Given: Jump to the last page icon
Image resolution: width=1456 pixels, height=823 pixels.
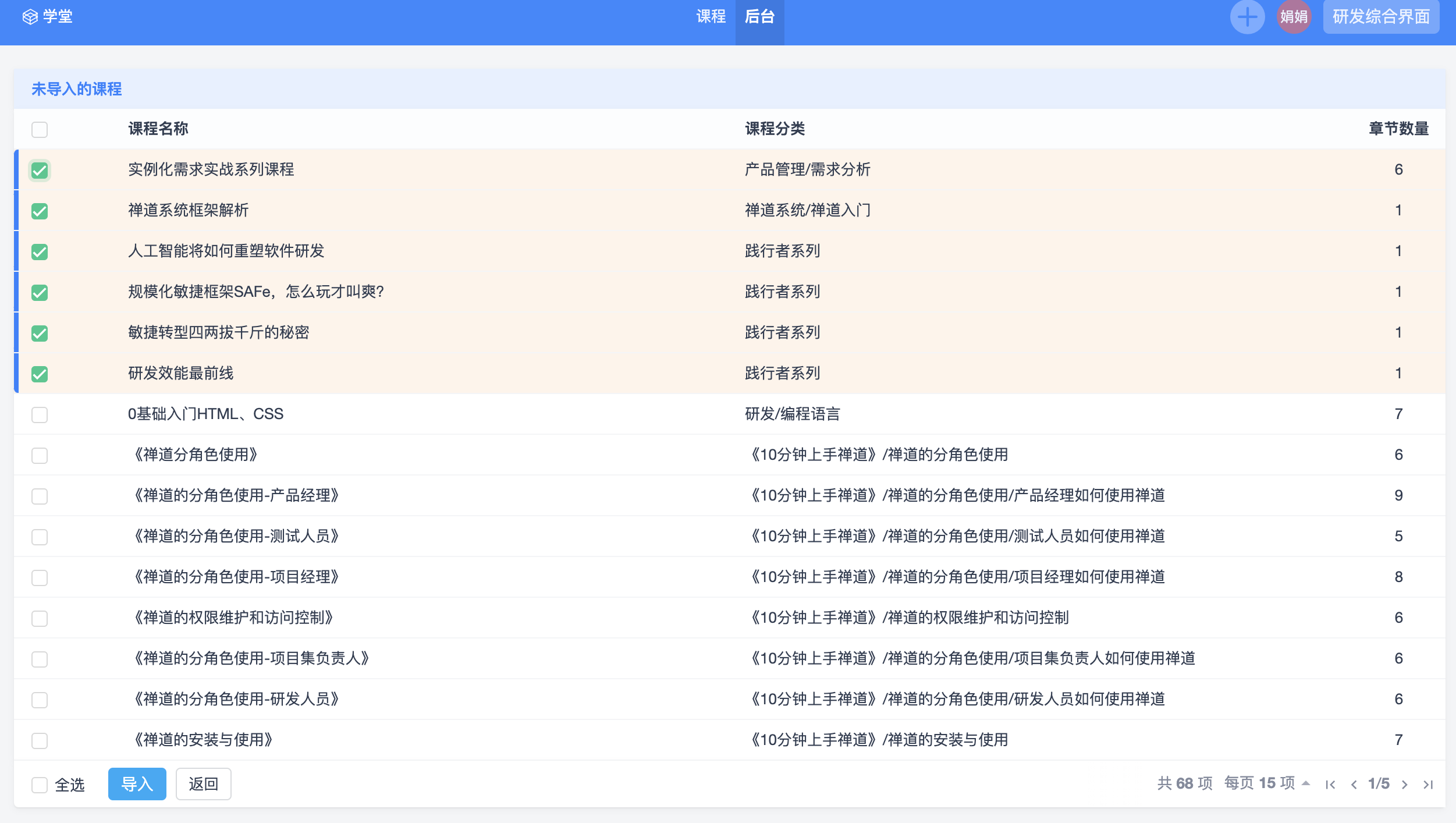Looking at the screenshot, I should pos(1428,785).
